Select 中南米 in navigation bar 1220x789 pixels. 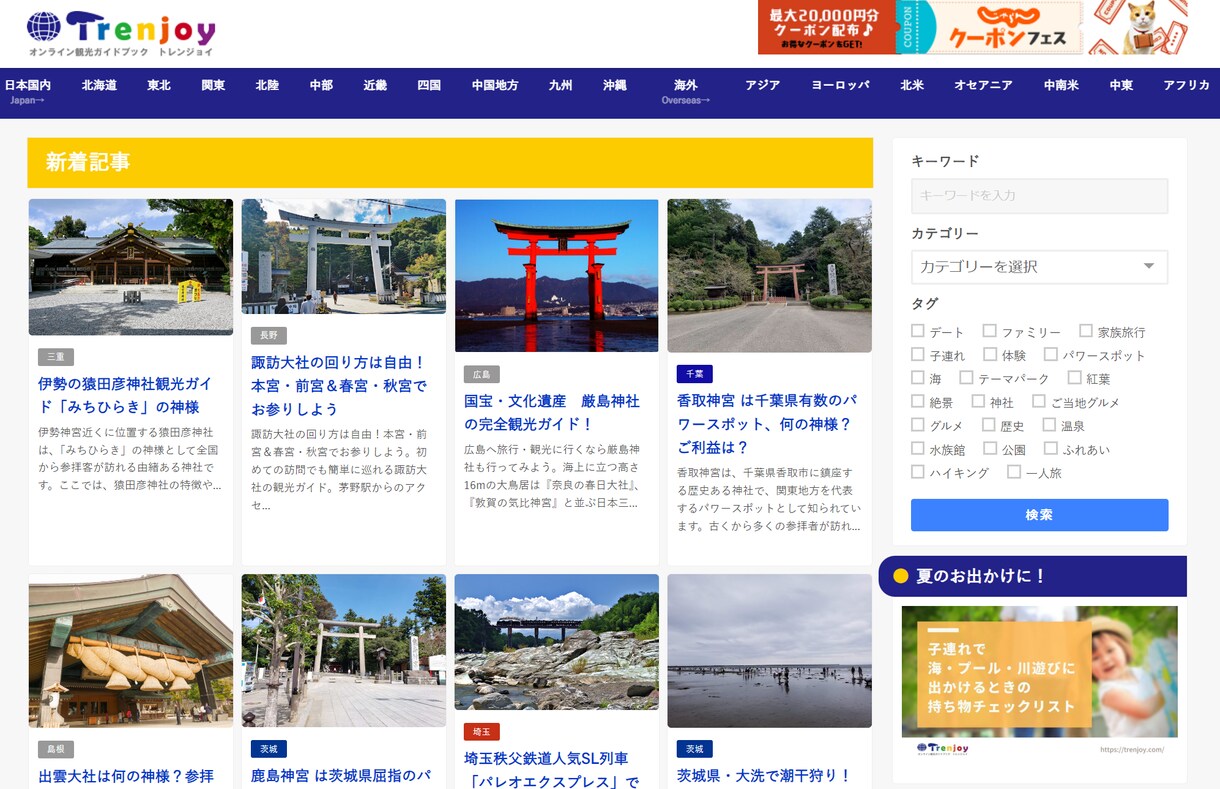[1061, 85]
